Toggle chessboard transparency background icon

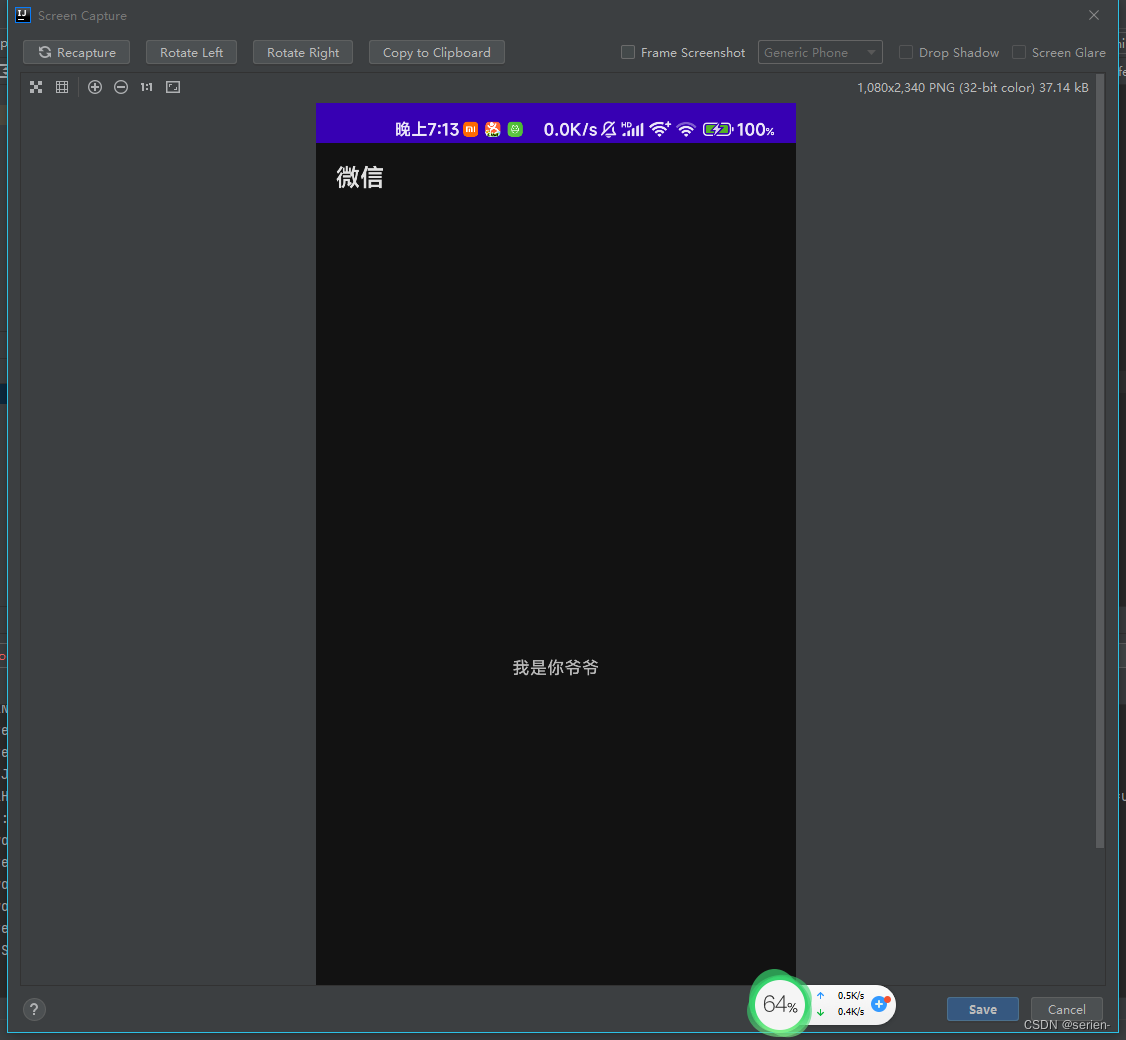point(36,87)
